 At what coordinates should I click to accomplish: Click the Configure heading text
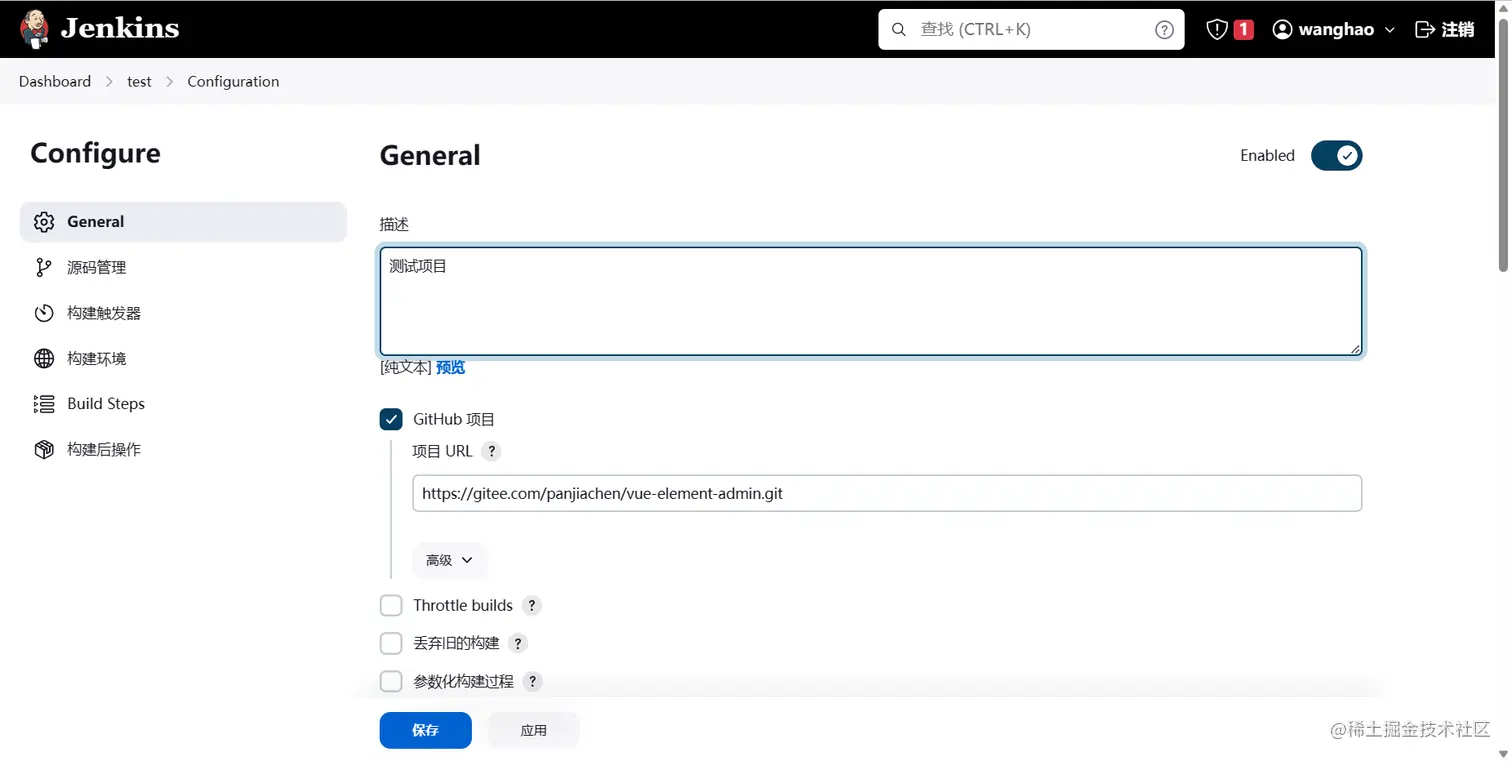95,153
